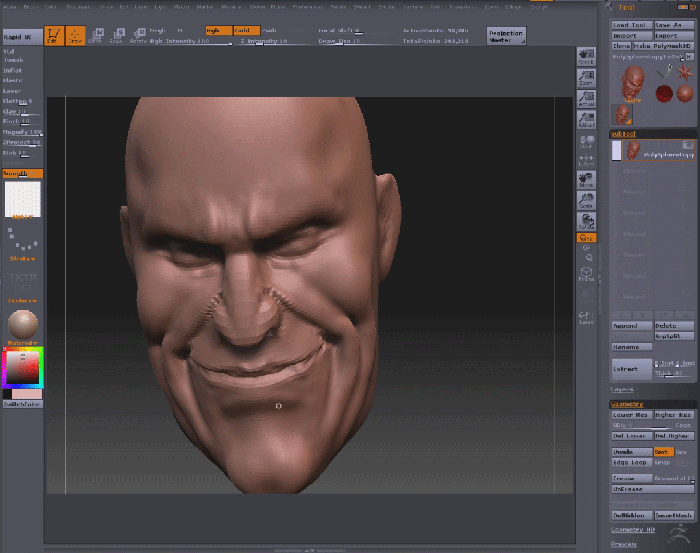Click the Actual size view icon
Viewport: 700px width, 553px height.
pos(586,98)
